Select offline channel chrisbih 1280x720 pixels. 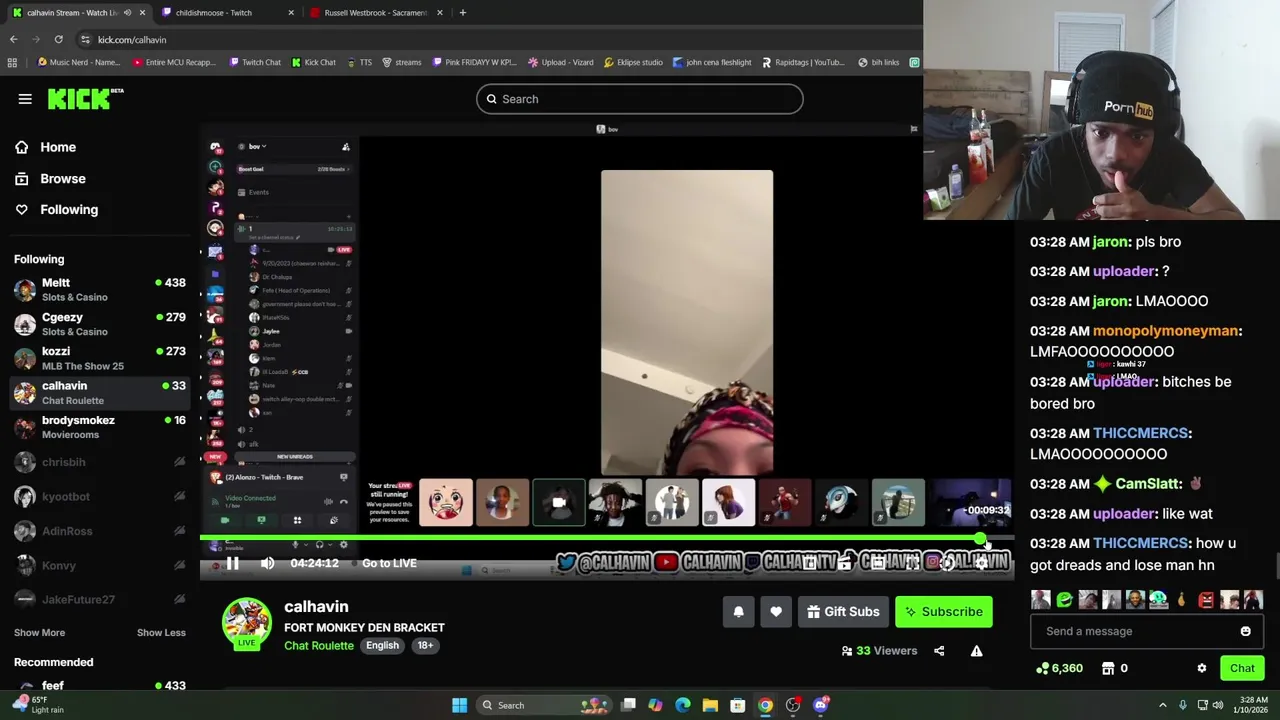100,462
